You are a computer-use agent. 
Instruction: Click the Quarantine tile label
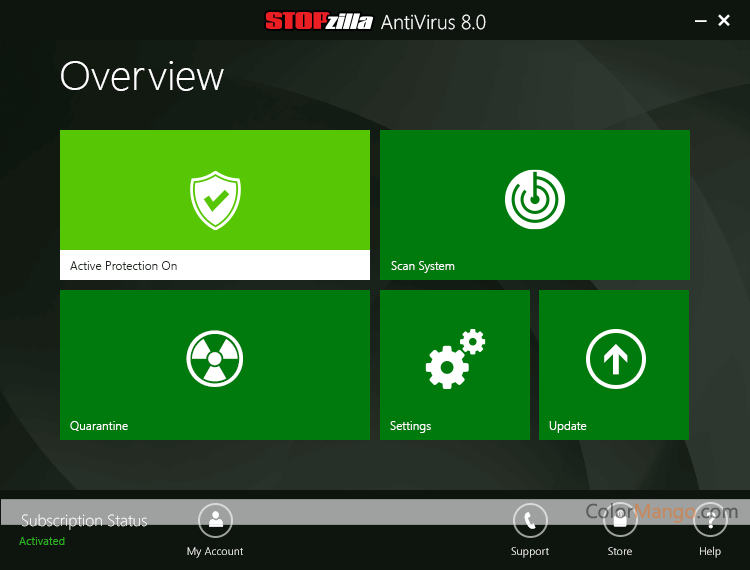[x=99, y=426]
